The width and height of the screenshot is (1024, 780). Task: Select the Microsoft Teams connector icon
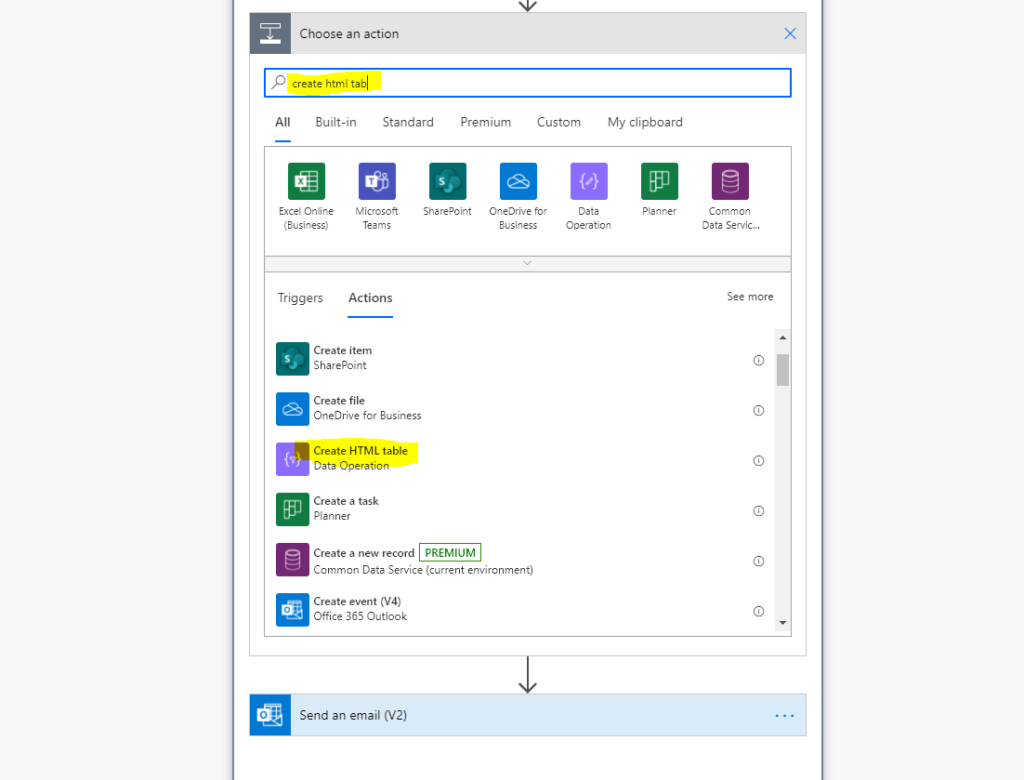click(x=377, y=181)
